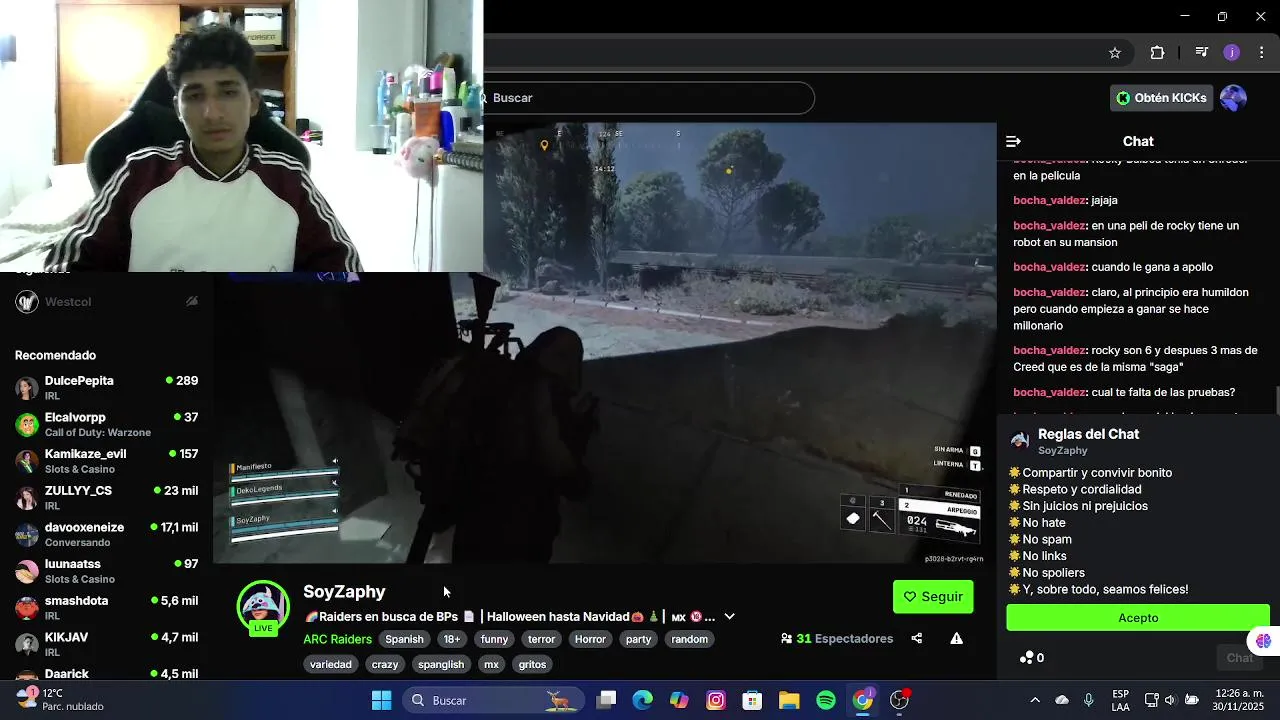1280x720 pixels.
Task: Select the variedad tag
Action: (x=331, y=664)
